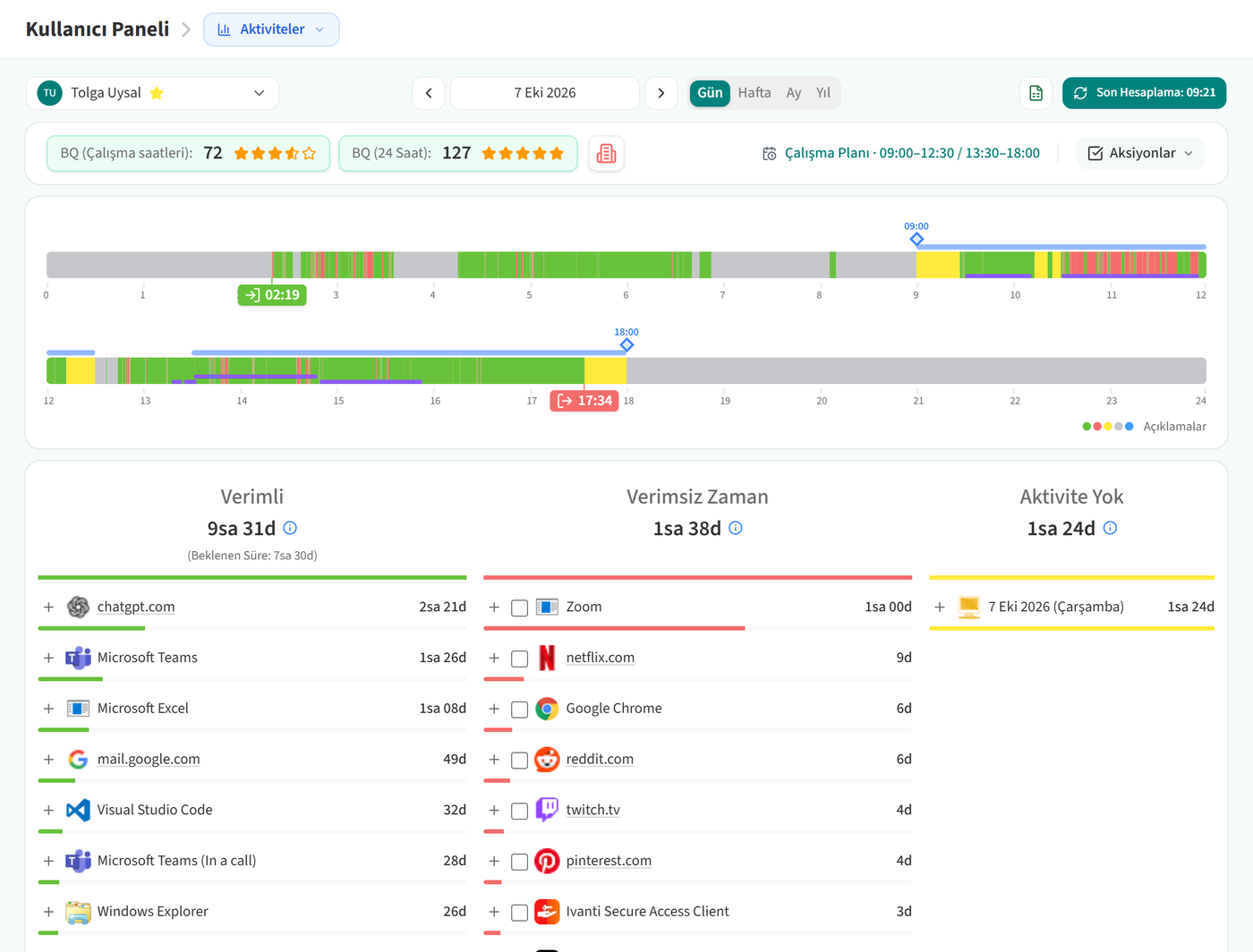Click the 7 Eki 2026 date field
This screenshot has width=1253, height=952.
pos(545,93)
